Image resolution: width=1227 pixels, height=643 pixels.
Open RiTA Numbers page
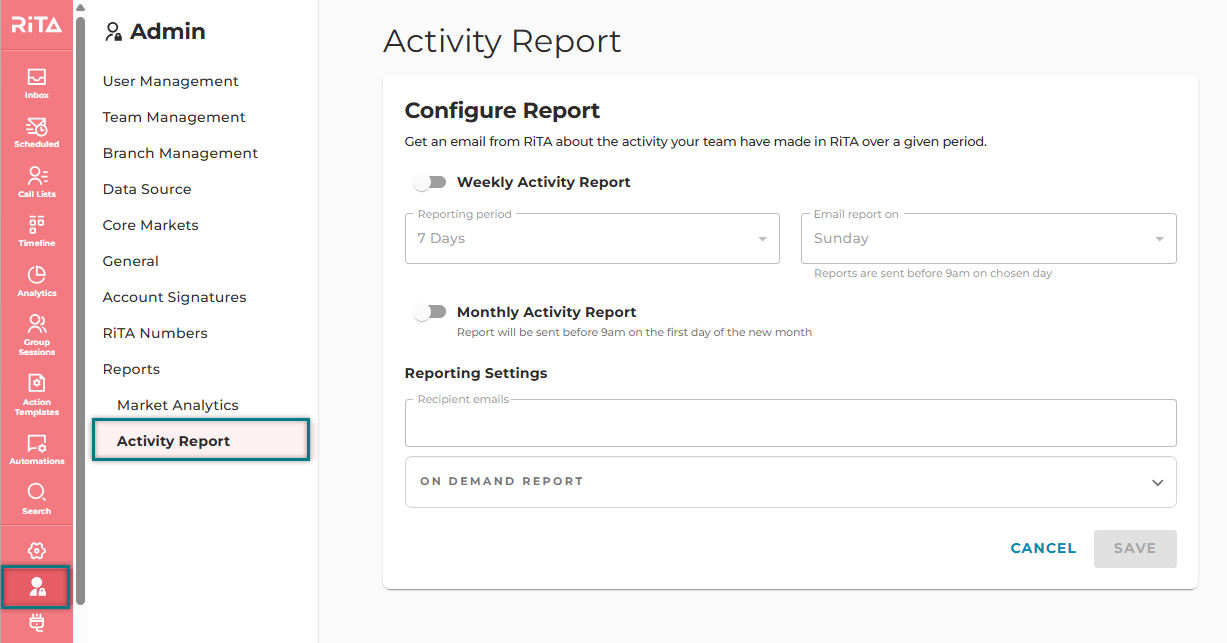155,333
